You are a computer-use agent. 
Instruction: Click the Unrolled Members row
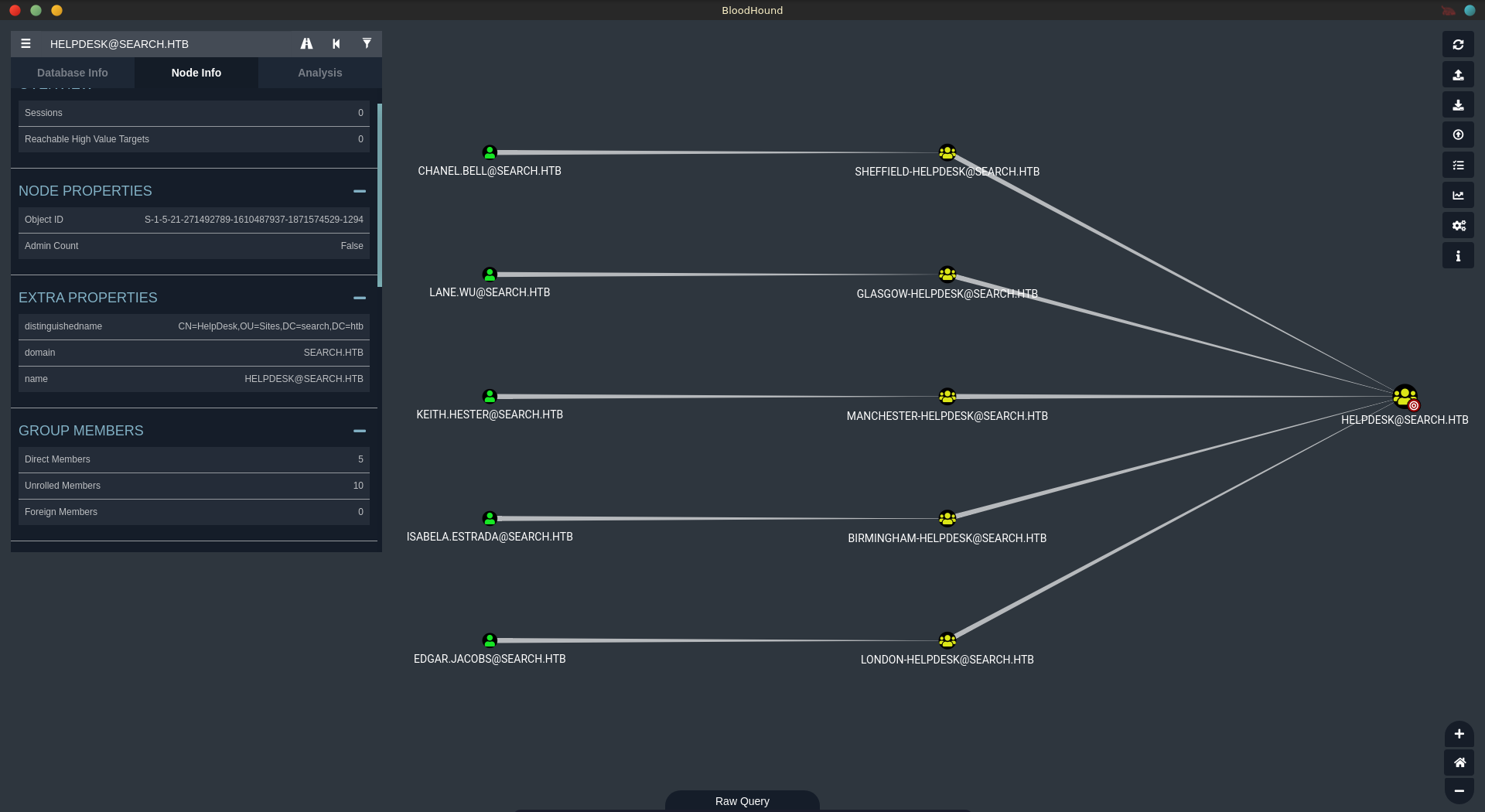pyautogui.click(x=193, y=486)
